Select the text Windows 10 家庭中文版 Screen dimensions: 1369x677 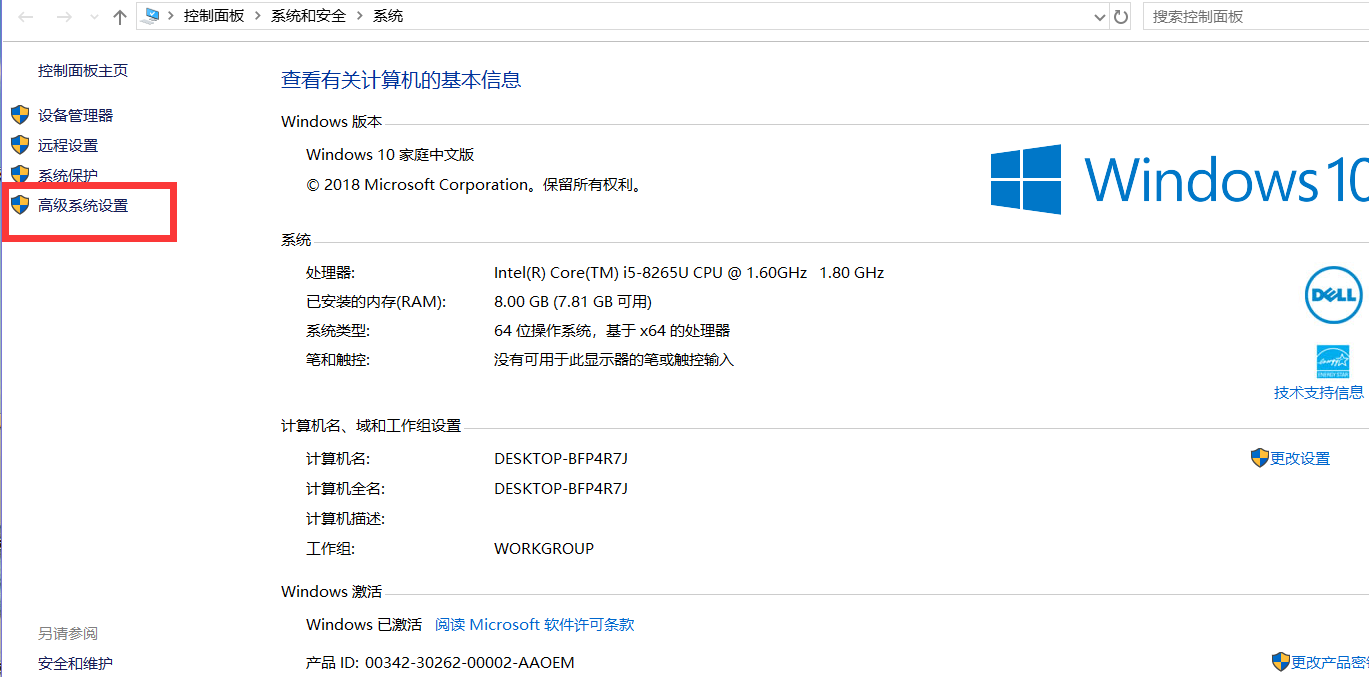(x=390, y=154)
